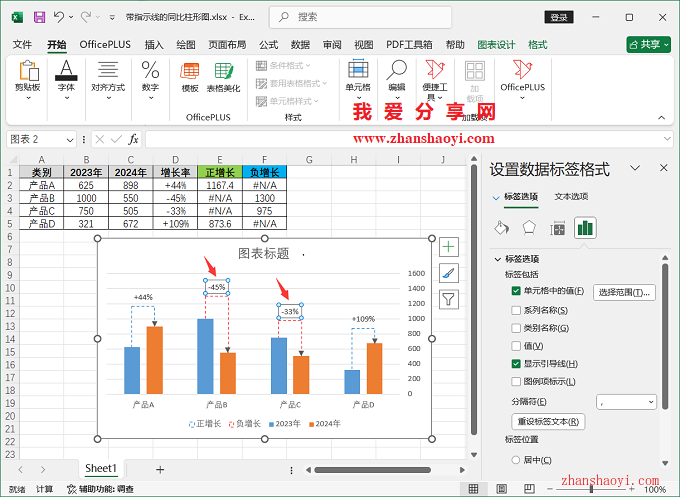680x497 pixels.
Task: Click the insert function fx icon
Action: pos(133,139)
